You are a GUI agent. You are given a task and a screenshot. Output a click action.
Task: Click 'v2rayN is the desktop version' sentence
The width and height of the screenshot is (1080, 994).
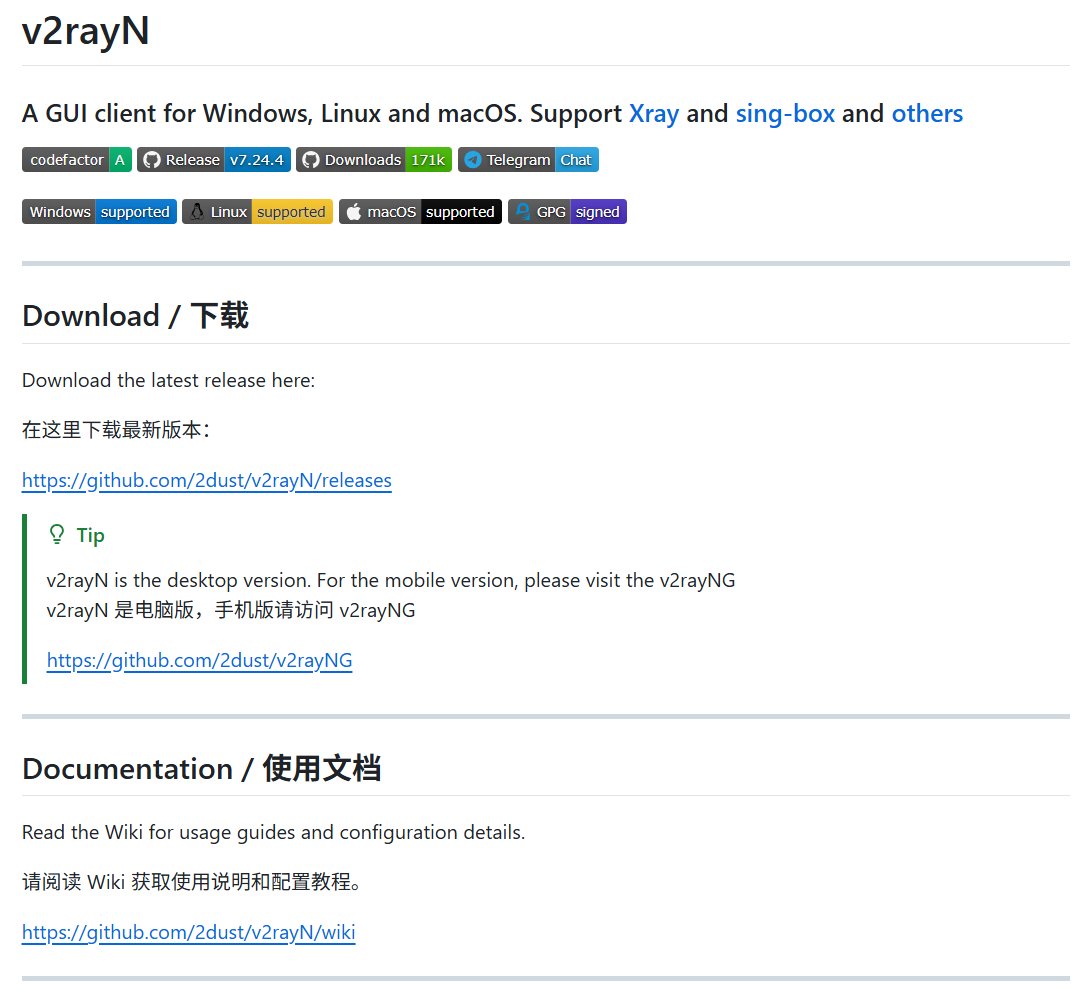[x=391, y=580]
